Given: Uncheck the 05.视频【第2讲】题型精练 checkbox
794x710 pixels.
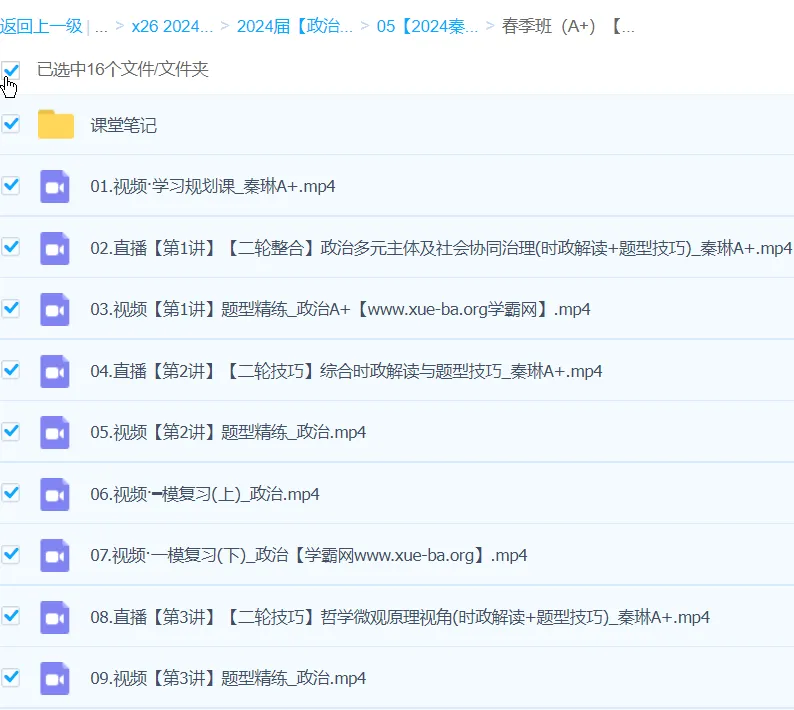Looking at the screenshot, I should point(11,431).
